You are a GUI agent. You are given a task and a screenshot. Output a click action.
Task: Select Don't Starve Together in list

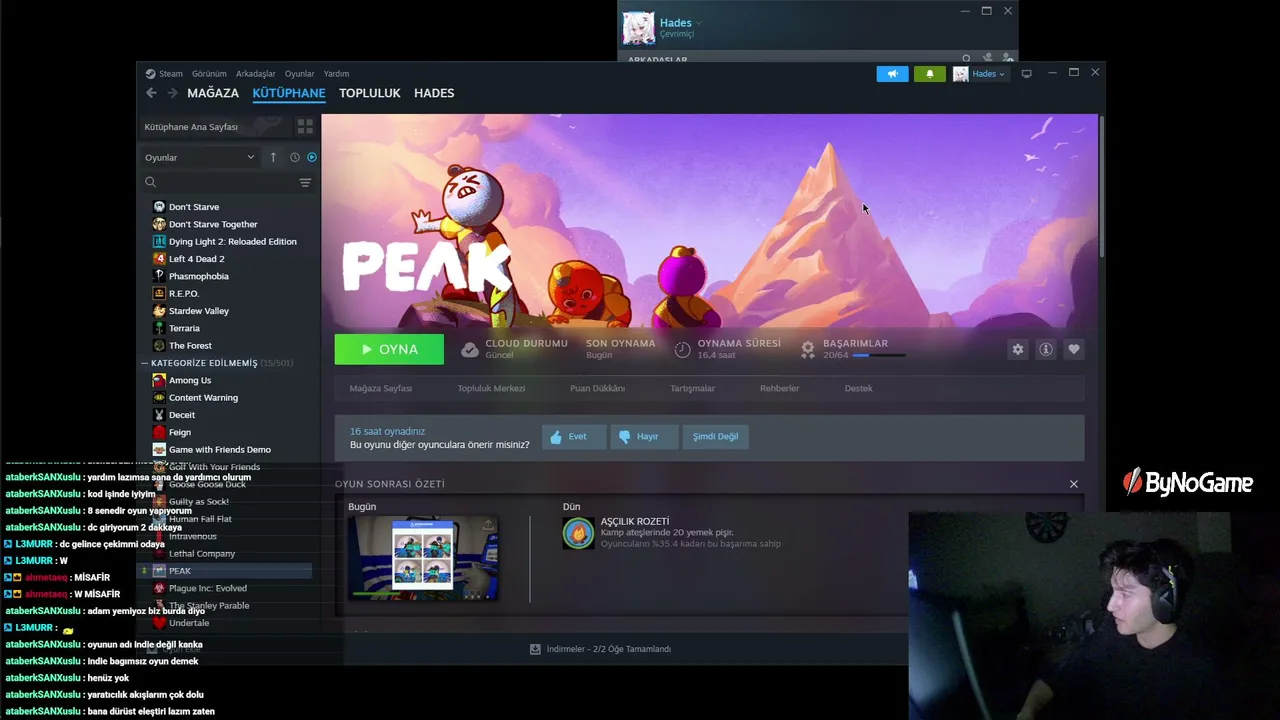[213, 224]
